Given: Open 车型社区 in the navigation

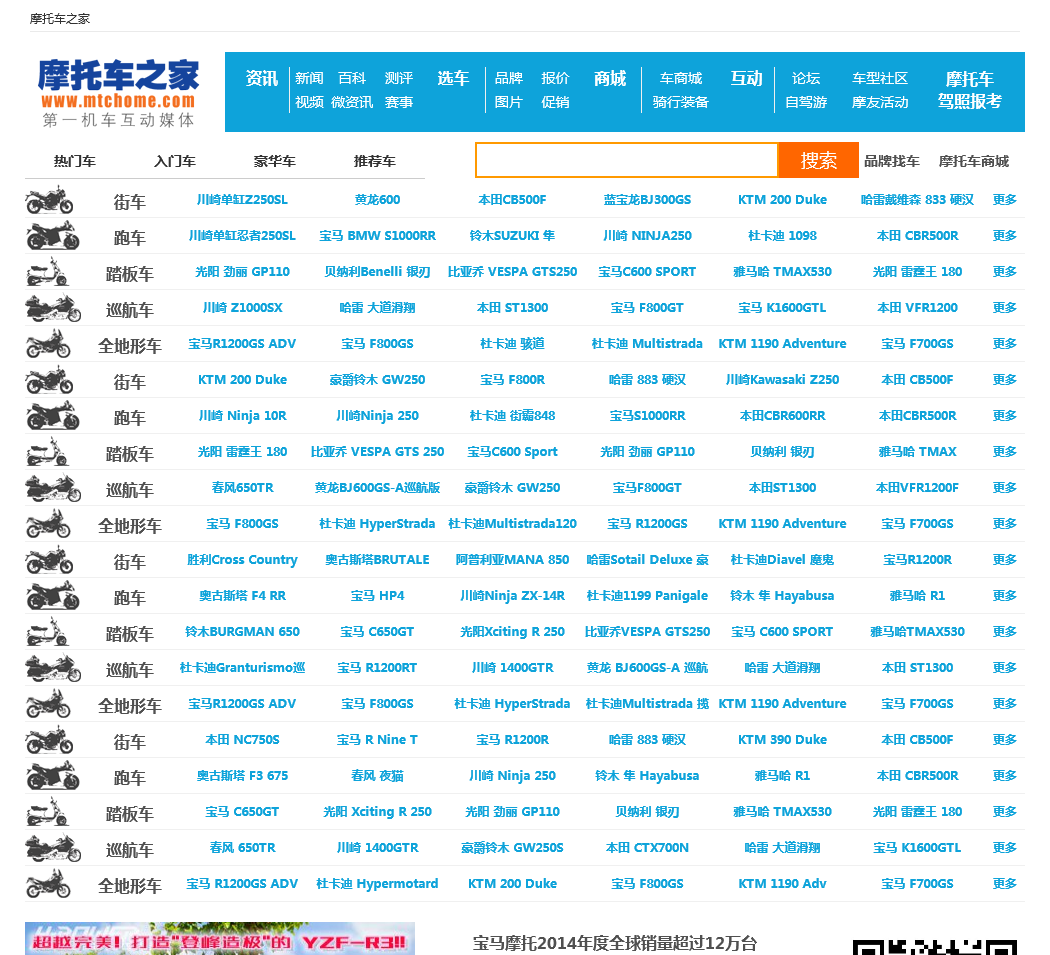Looking at the screenshot, I should pos(880,78).
